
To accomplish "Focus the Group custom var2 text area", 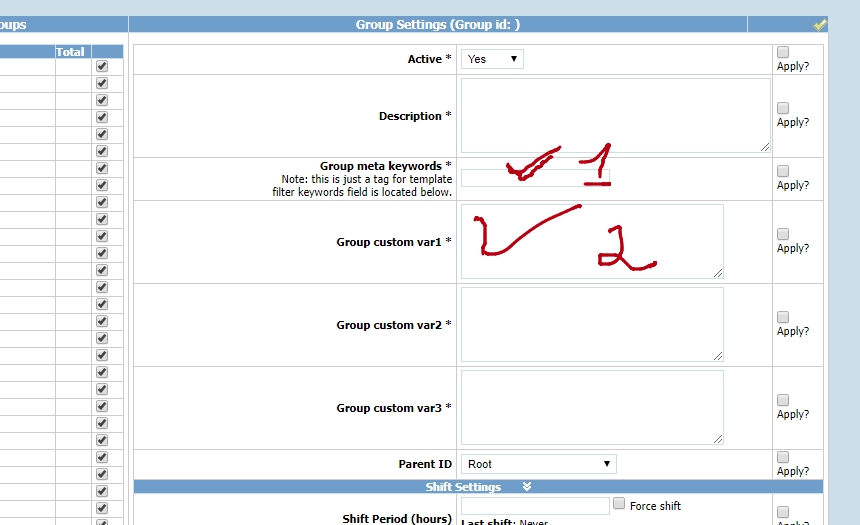I will tap(592, 325).
